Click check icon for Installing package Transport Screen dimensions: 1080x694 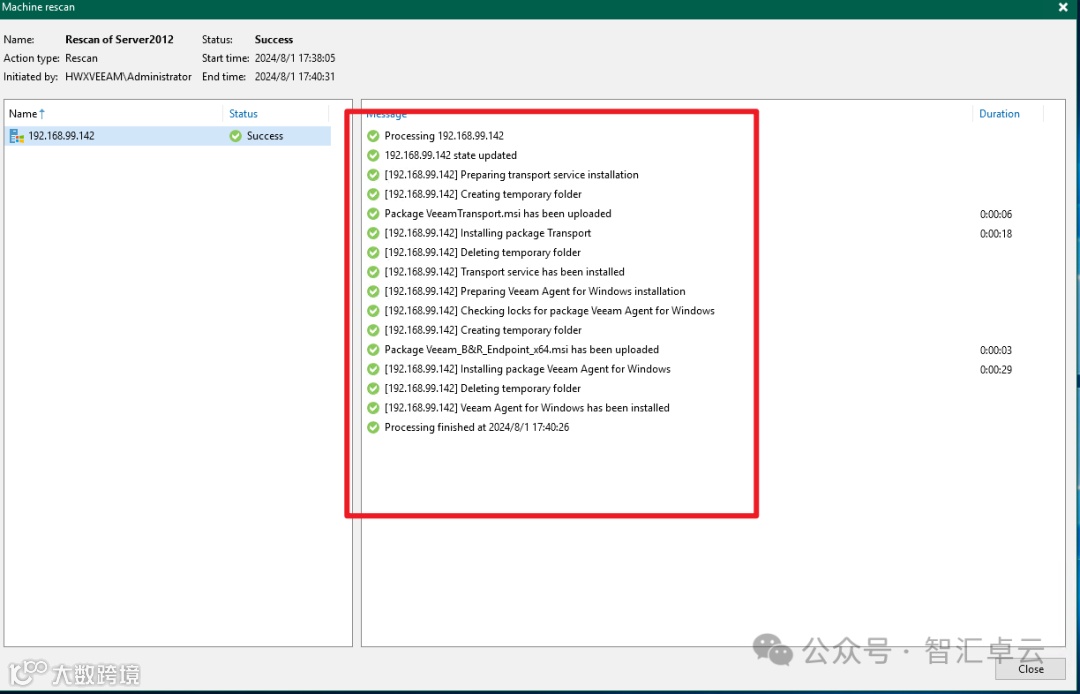(x=373, y=233)
